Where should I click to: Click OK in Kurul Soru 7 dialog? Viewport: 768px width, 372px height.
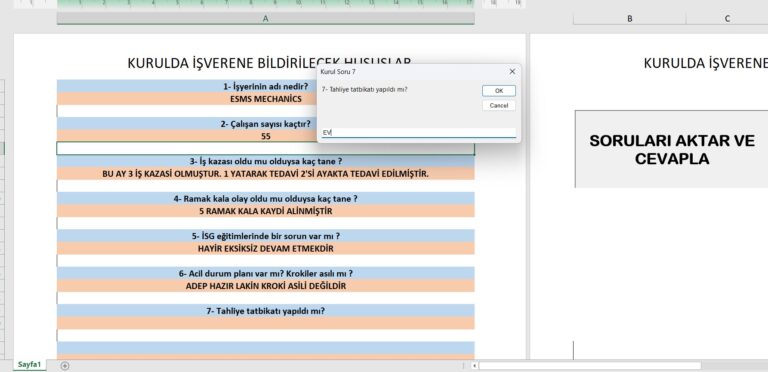499,91
